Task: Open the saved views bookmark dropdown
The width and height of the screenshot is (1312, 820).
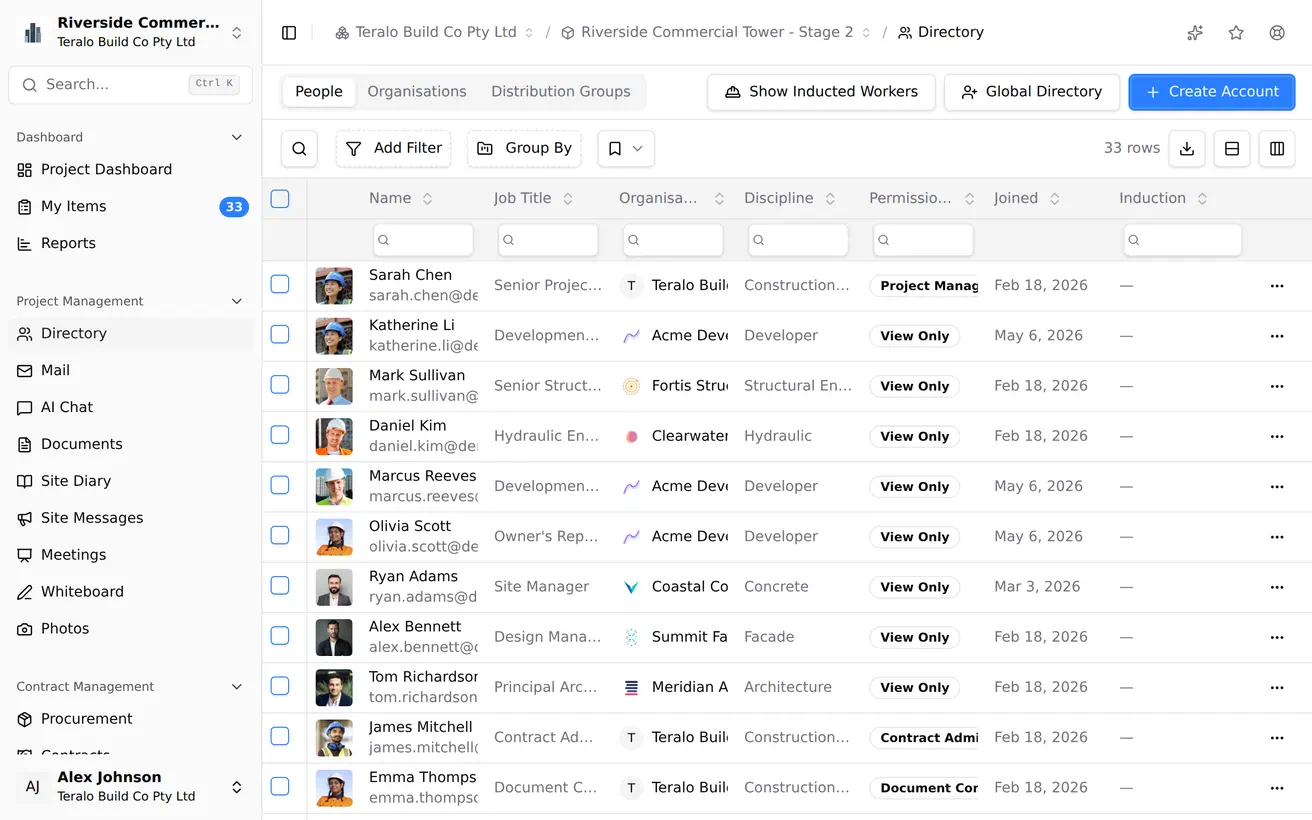Action: (x=626, y=149)
